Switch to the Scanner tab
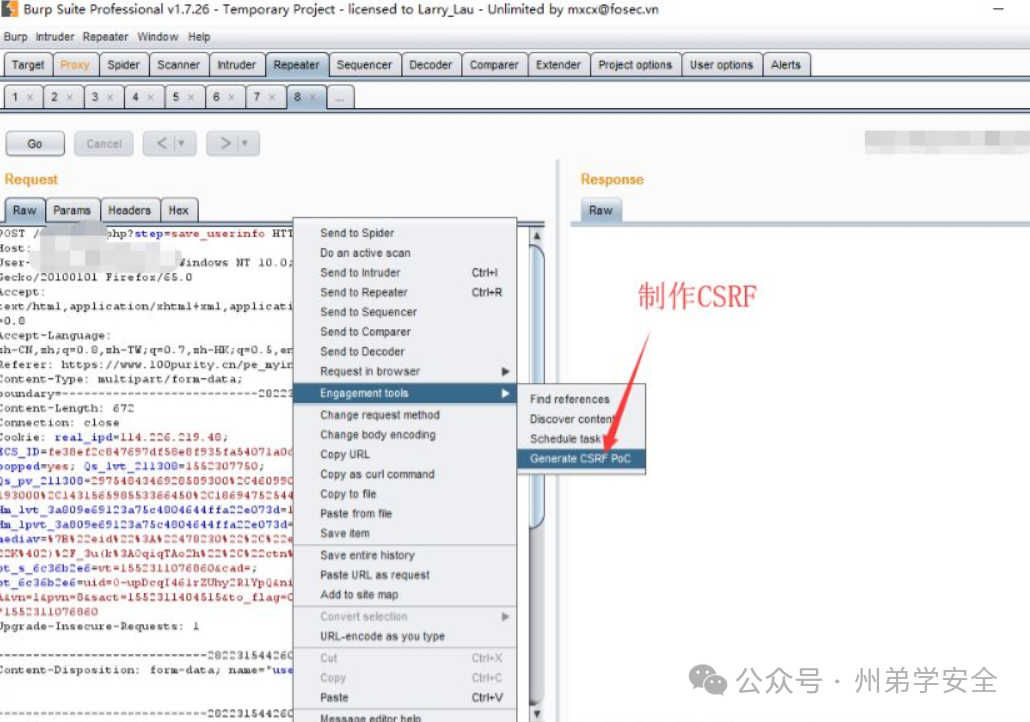This screenshot has width=1030, height=722. [x=178, y=65]
